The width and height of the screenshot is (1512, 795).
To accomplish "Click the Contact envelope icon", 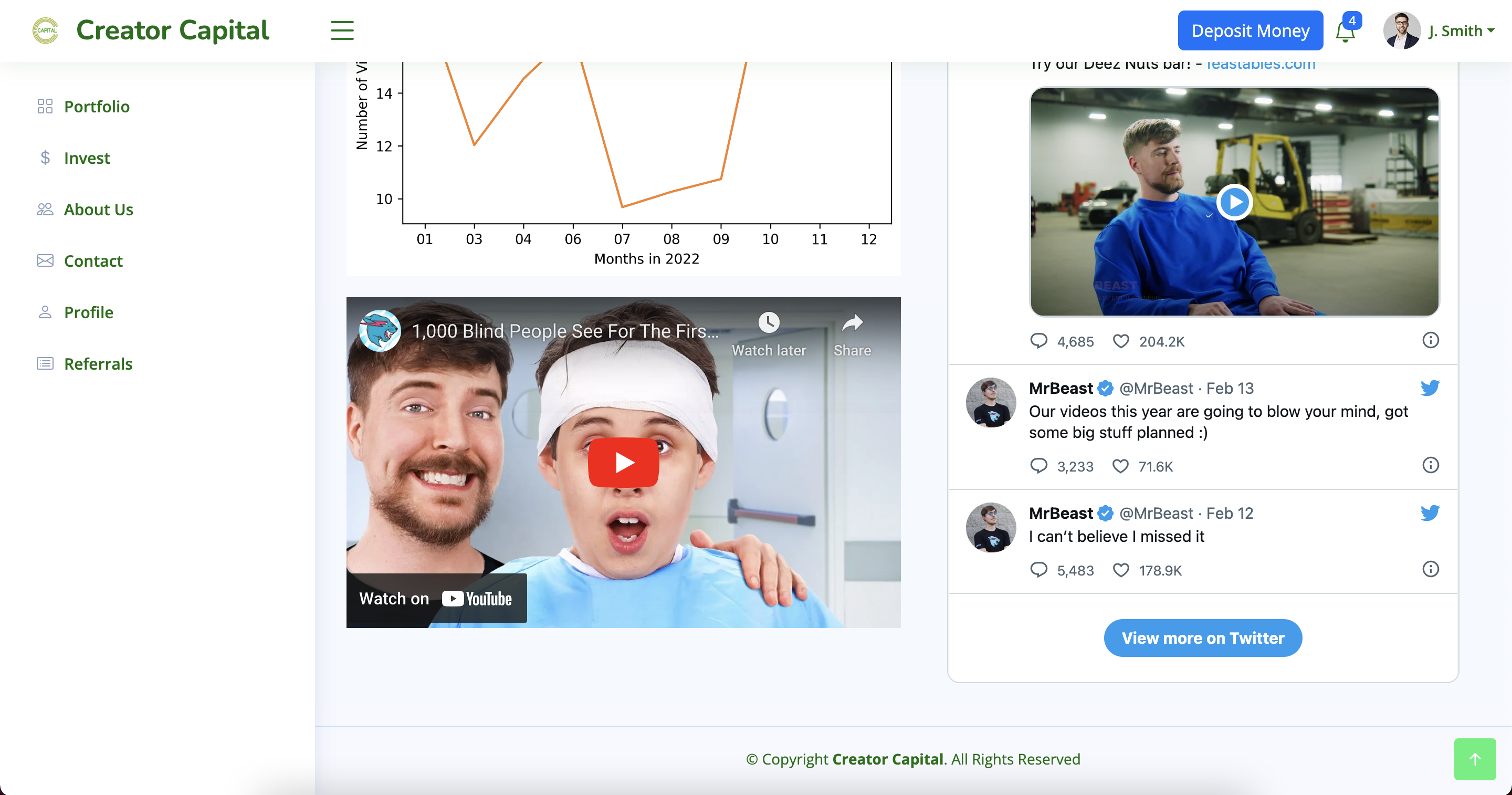I will click(x=45, y=260).
